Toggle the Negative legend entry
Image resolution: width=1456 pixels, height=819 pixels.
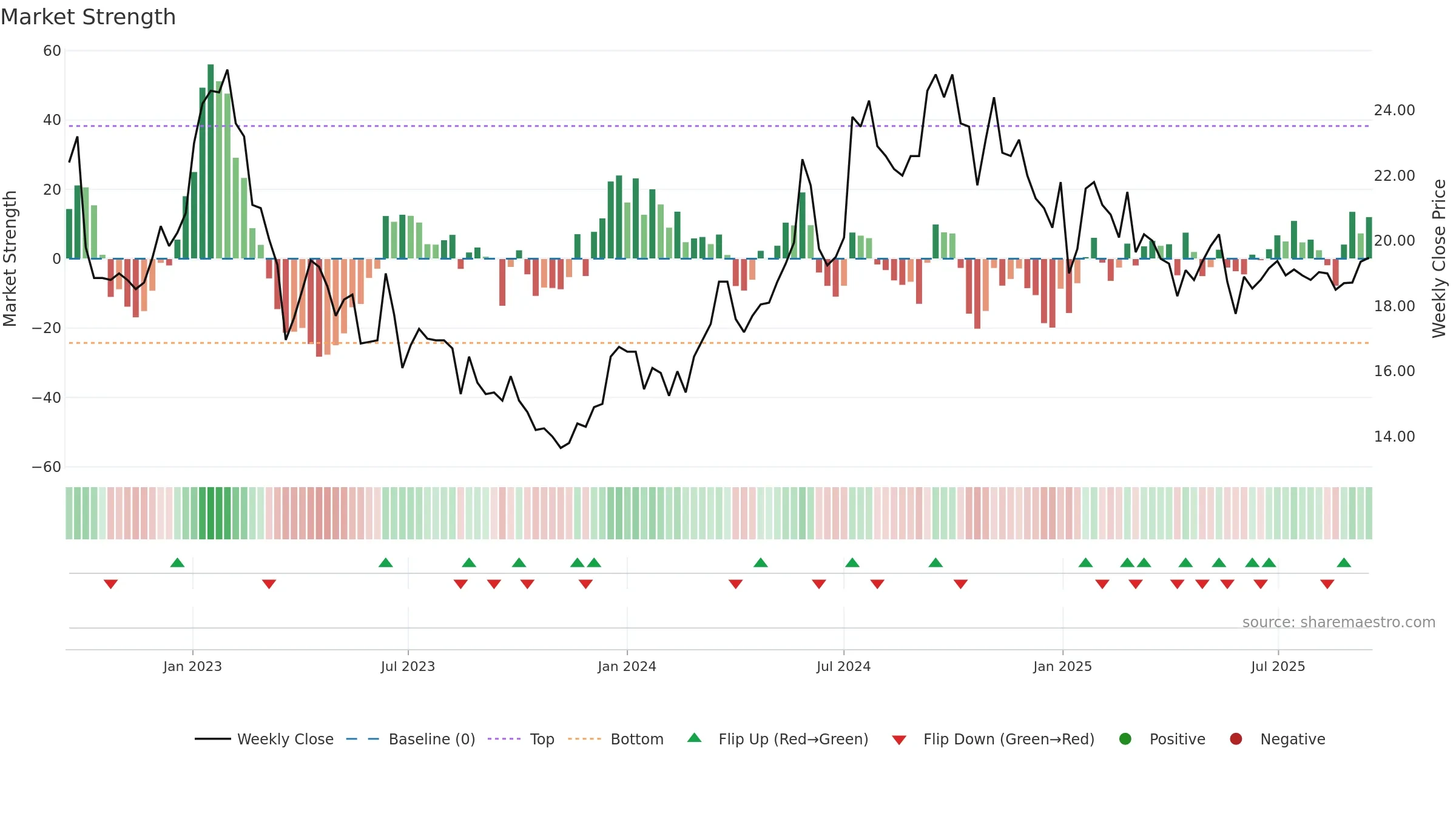(x=1277, y=739)
